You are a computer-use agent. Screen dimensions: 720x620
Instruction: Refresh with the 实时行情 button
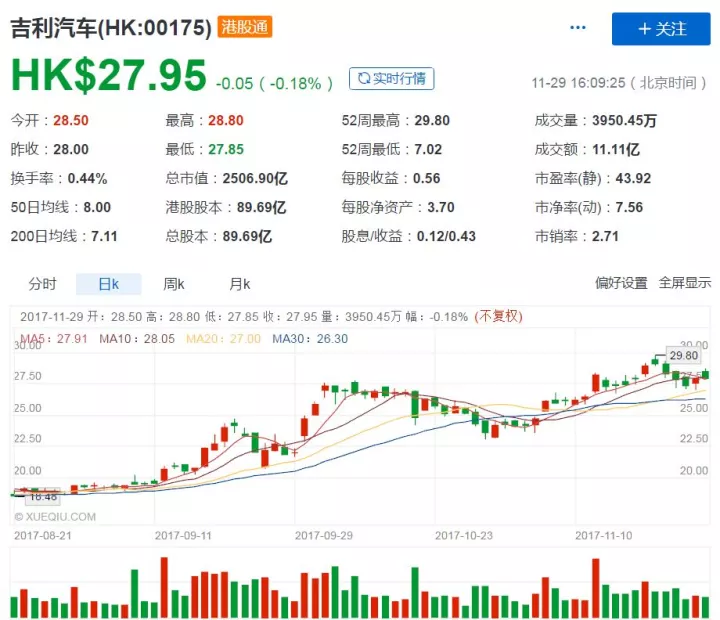391,79
